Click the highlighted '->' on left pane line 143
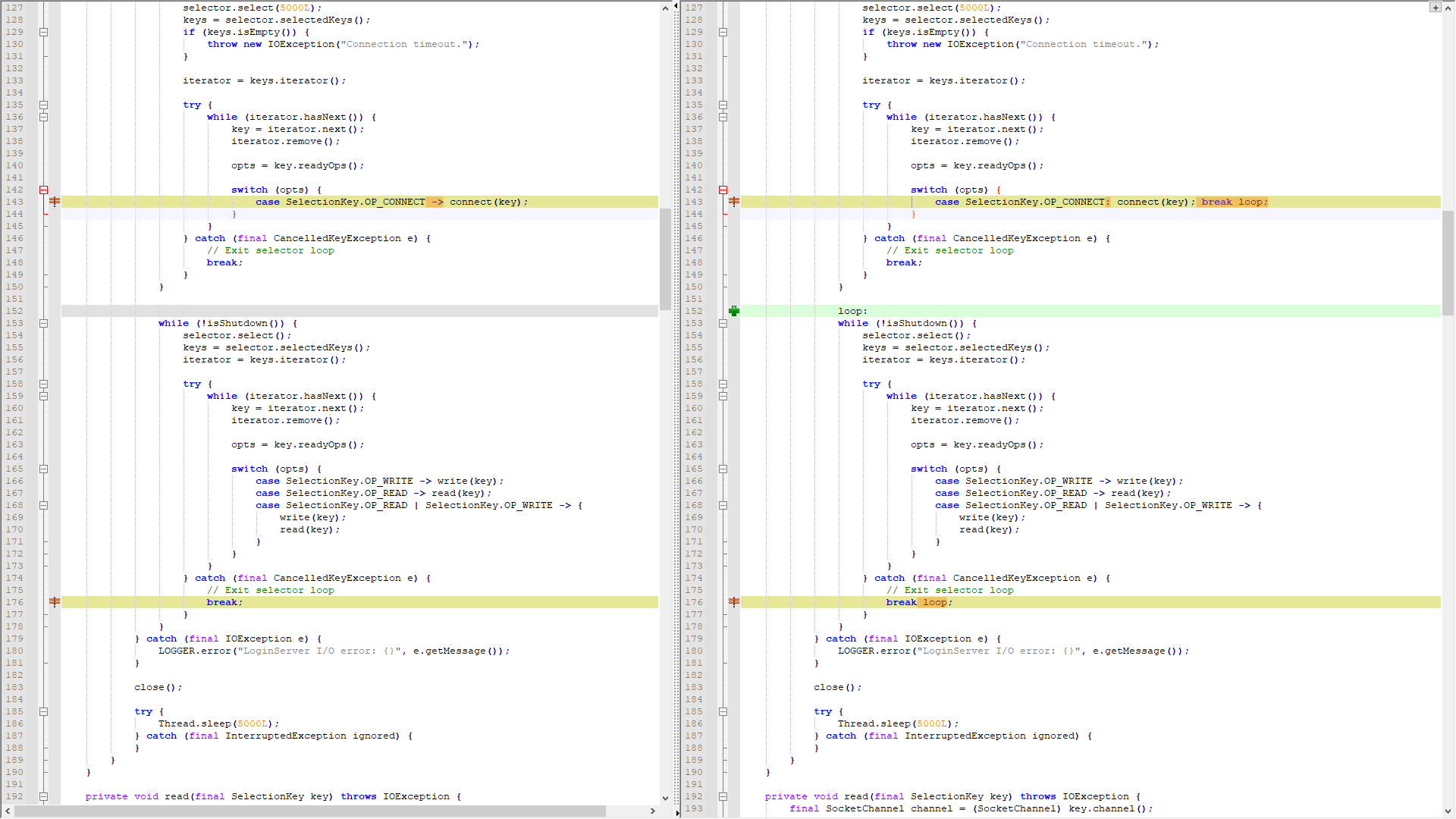The height and width of the screenshot is (819, 1456). coord(437,202)
